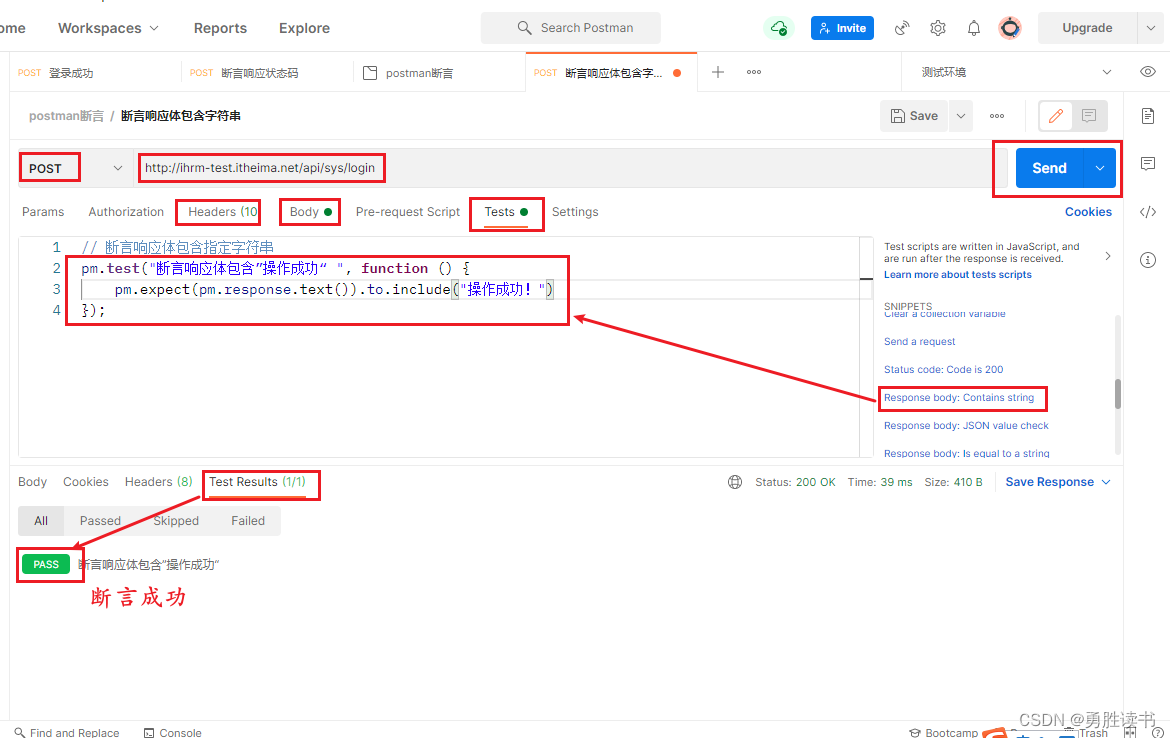Insert 'Response body: JSON value check' snippet

966,425
